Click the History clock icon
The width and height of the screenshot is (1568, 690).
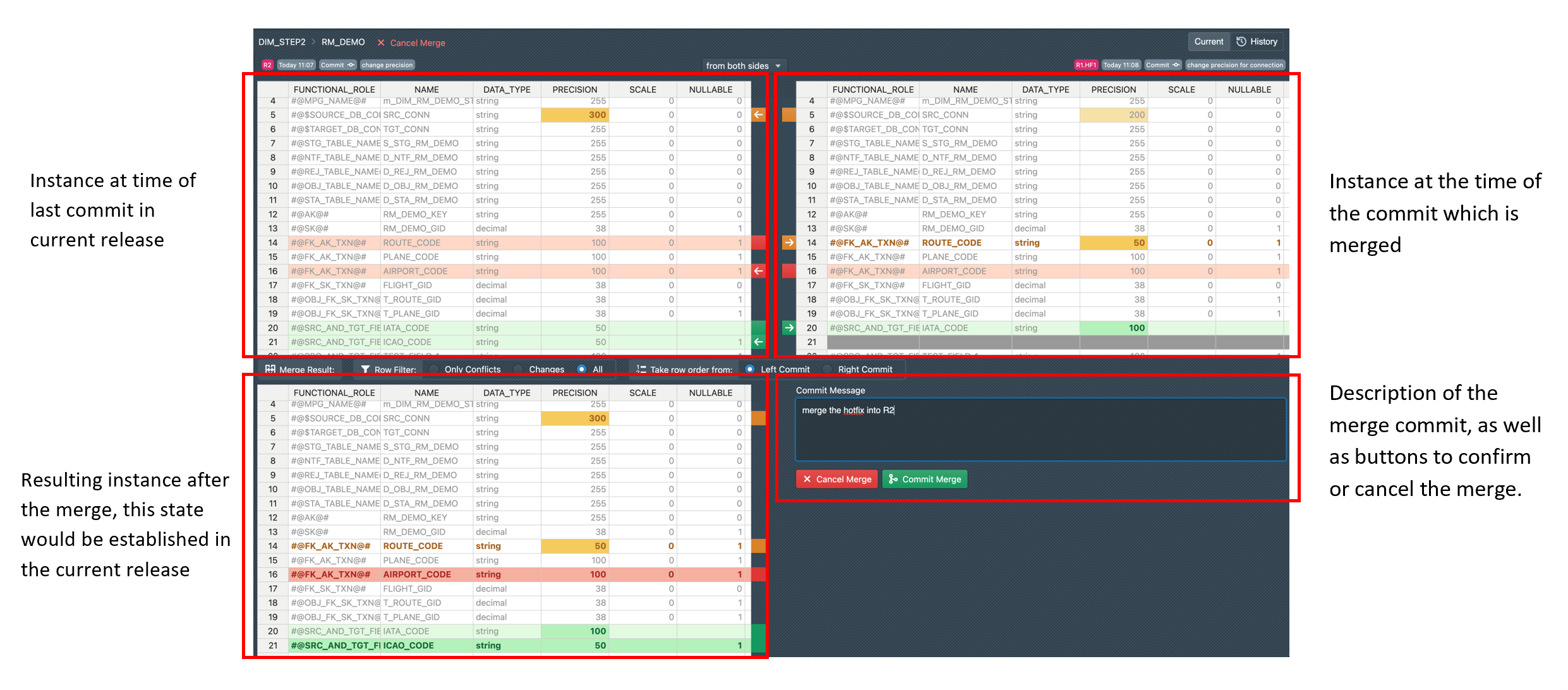1241,42
